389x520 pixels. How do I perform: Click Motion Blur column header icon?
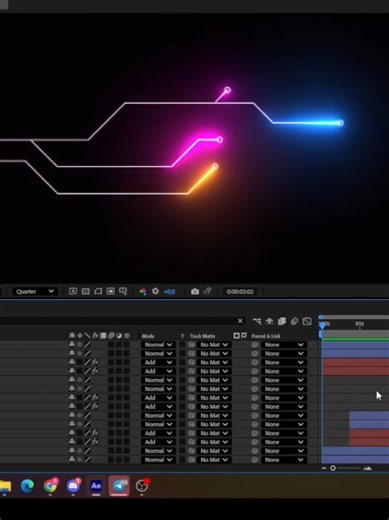tap(111, 335)
